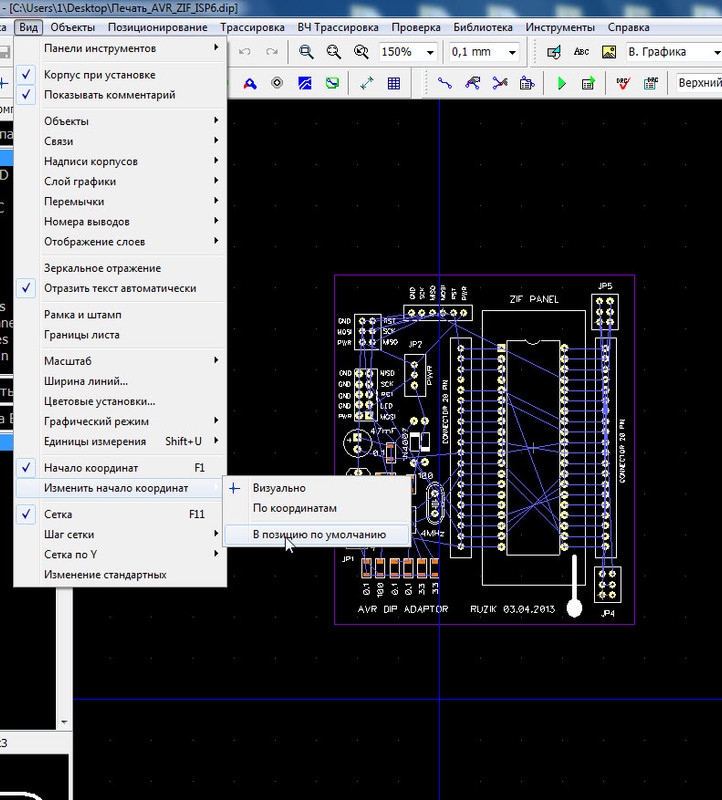
Task: Click the green run autorouter arrow
Action: point(561,83)
